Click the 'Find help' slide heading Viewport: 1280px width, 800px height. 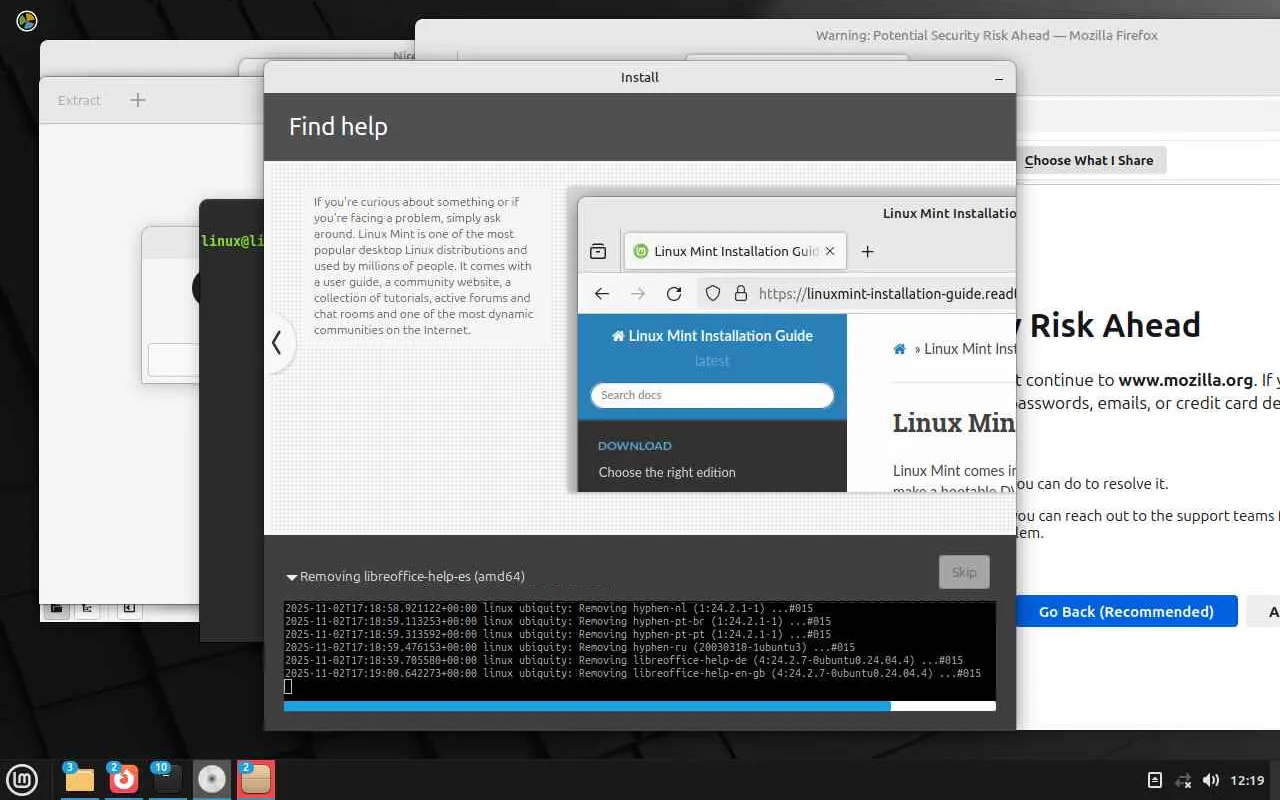click(338, 127)
